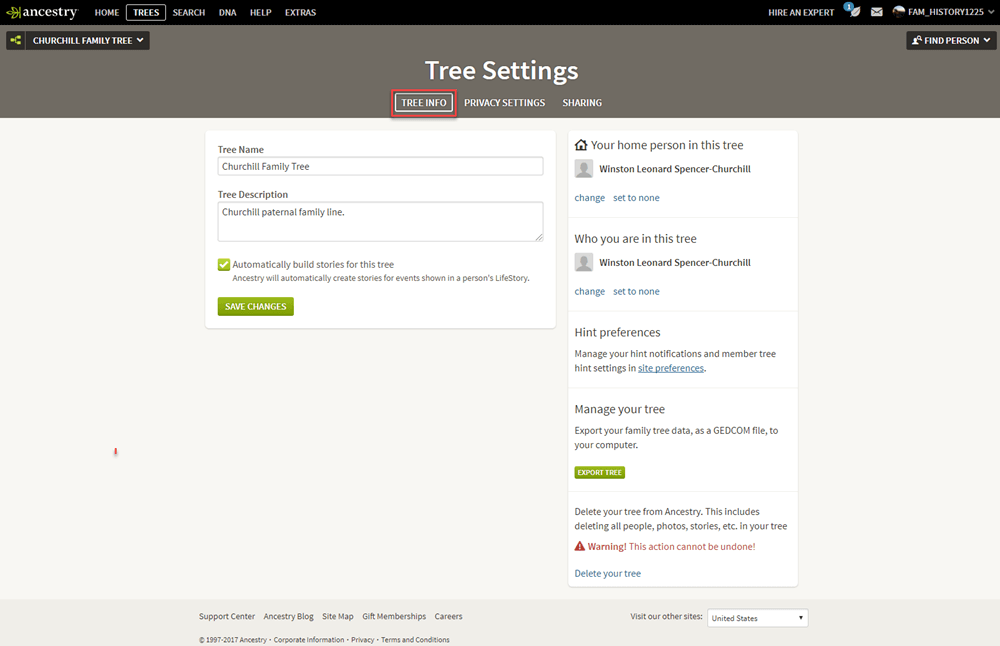The height and width of the screenshot is (646, 1000).
Task: Open Ancestry Blog footer link
Action: tap(288, 617)
